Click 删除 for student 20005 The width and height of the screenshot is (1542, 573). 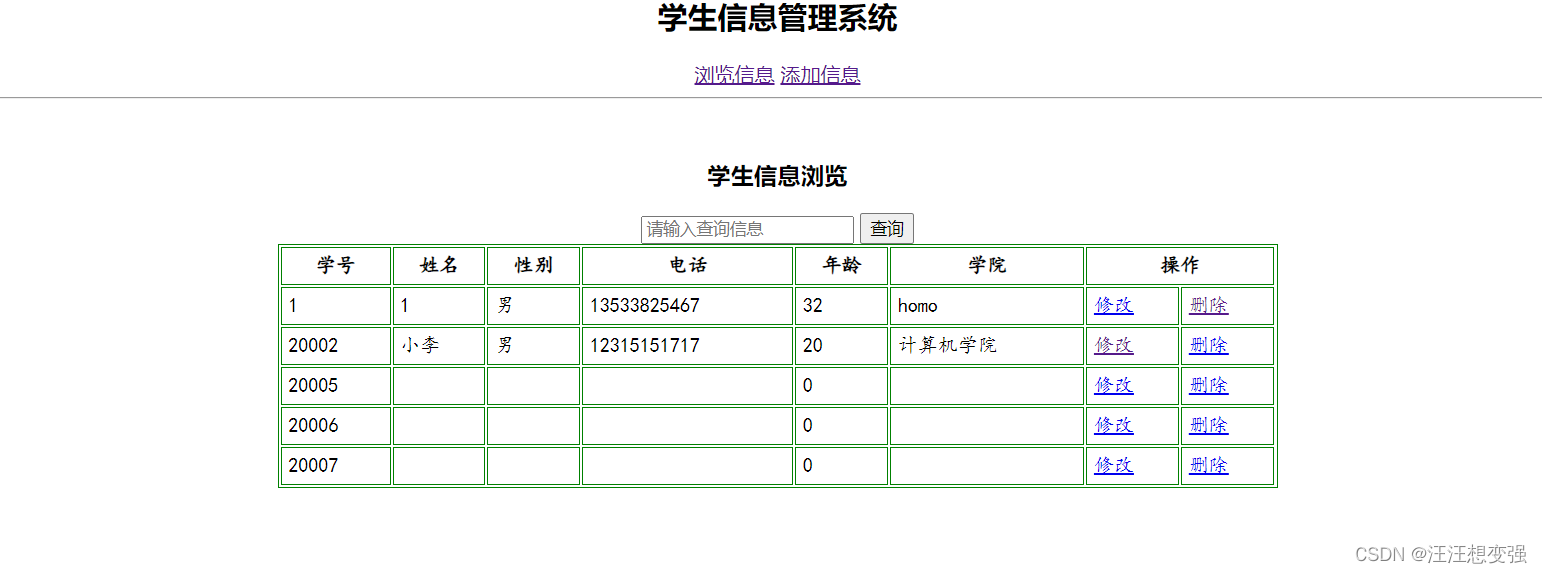1209,385
